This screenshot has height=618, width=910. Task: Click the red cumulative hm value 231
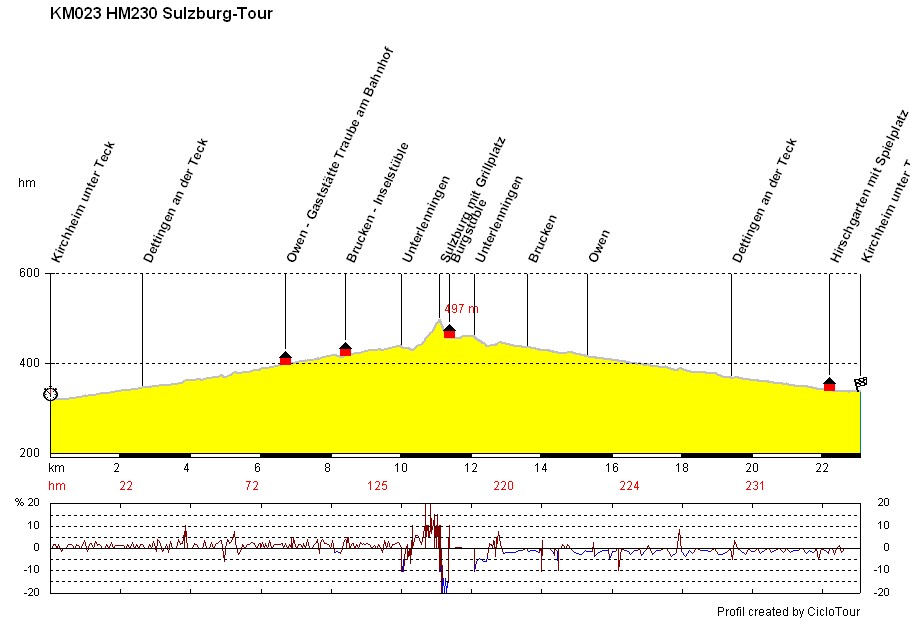click(755, 486)
